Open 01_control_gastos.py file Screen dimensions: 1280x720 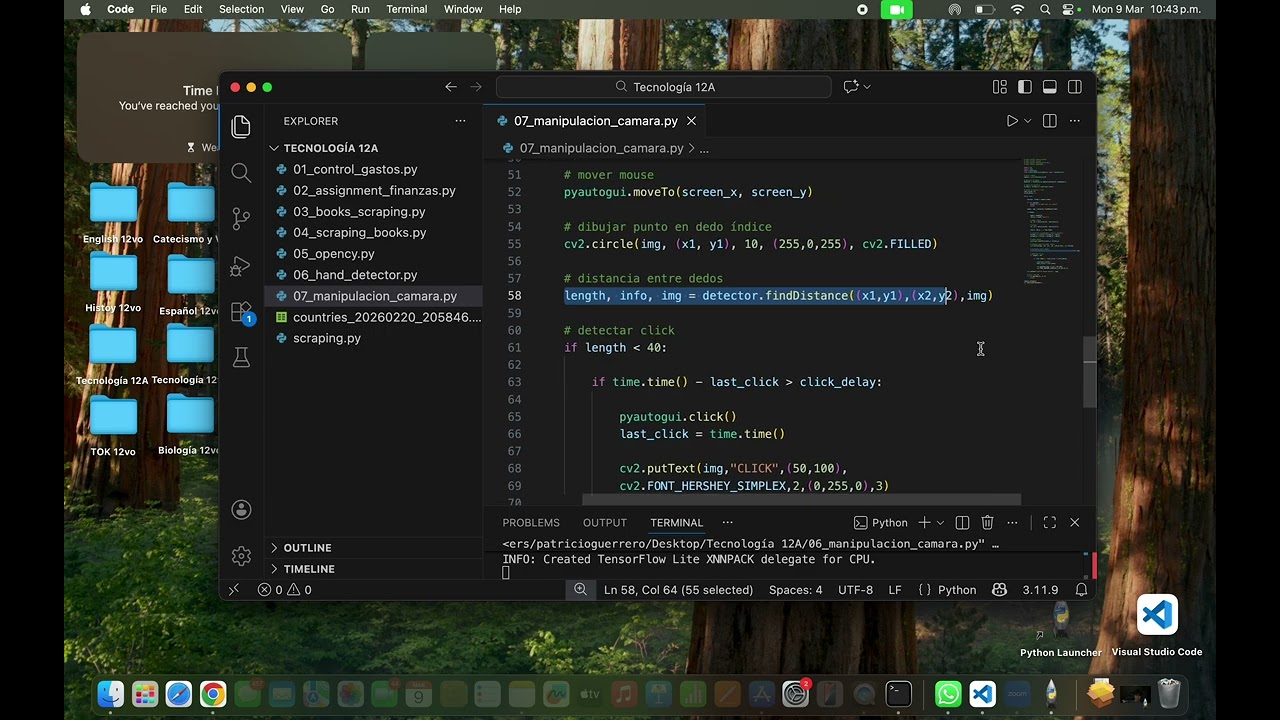355,170
